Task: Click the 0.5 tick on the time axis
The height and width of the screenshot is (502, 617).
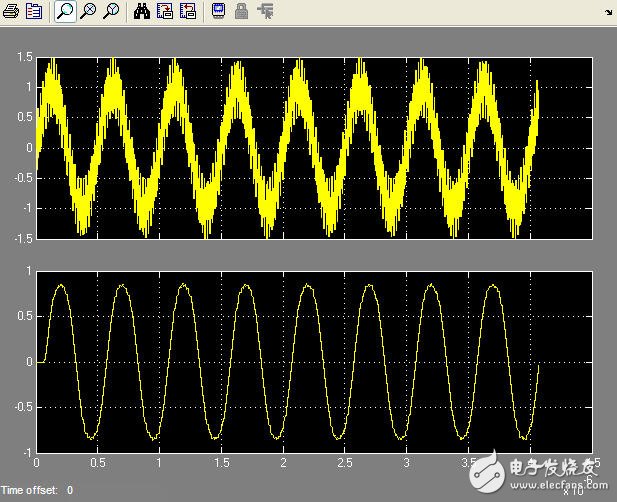Action: click(x=98, y=463)
